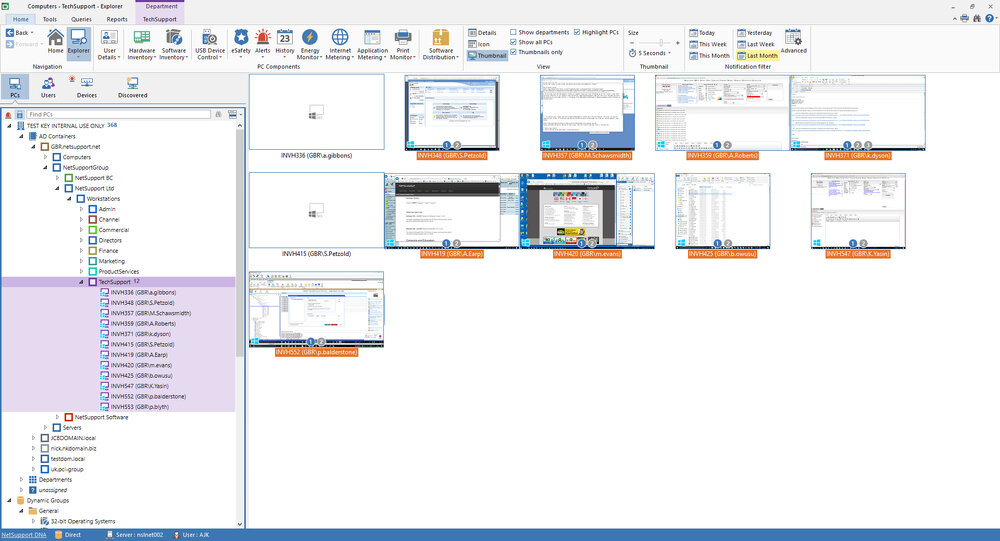Viewport: 1000px width, 541px height.
Task: Open Internet Metering
Action: coord(340,45)
